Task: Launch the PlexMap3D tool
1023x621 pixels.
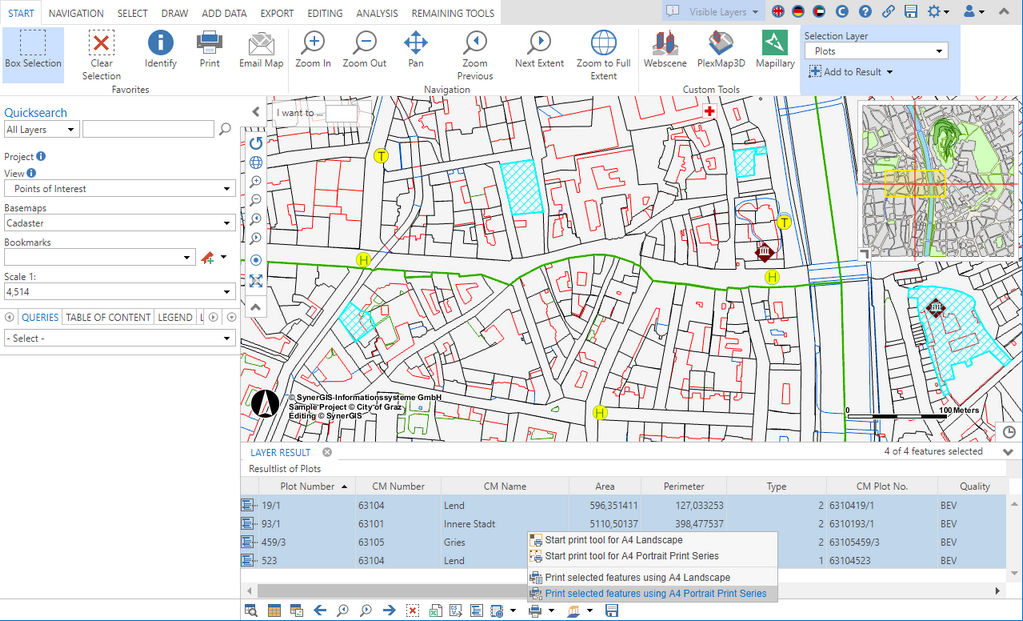Action: click(722, 43)
